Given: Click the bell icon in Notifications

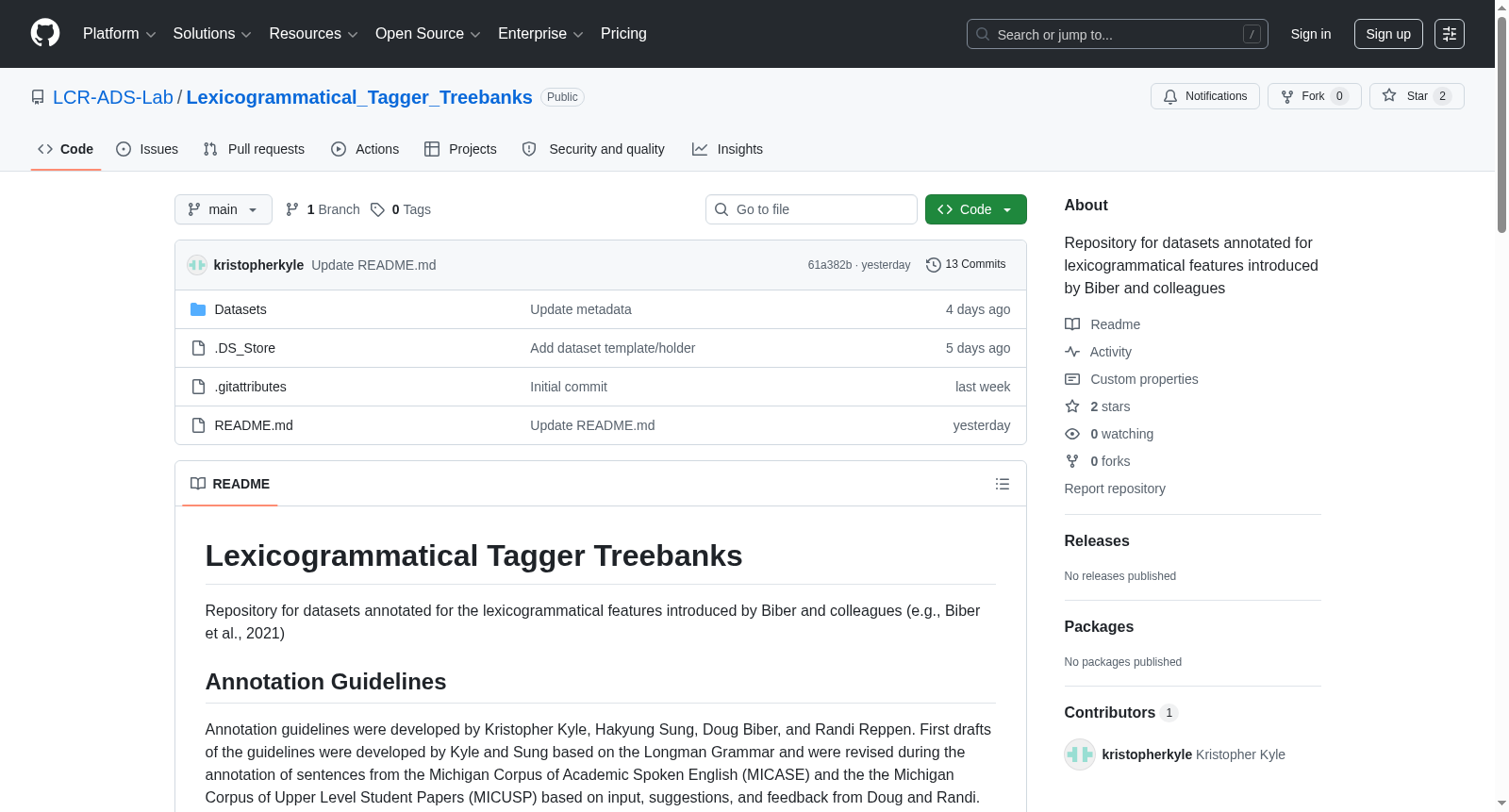Looking at the screenshot, I should 1170,96.
